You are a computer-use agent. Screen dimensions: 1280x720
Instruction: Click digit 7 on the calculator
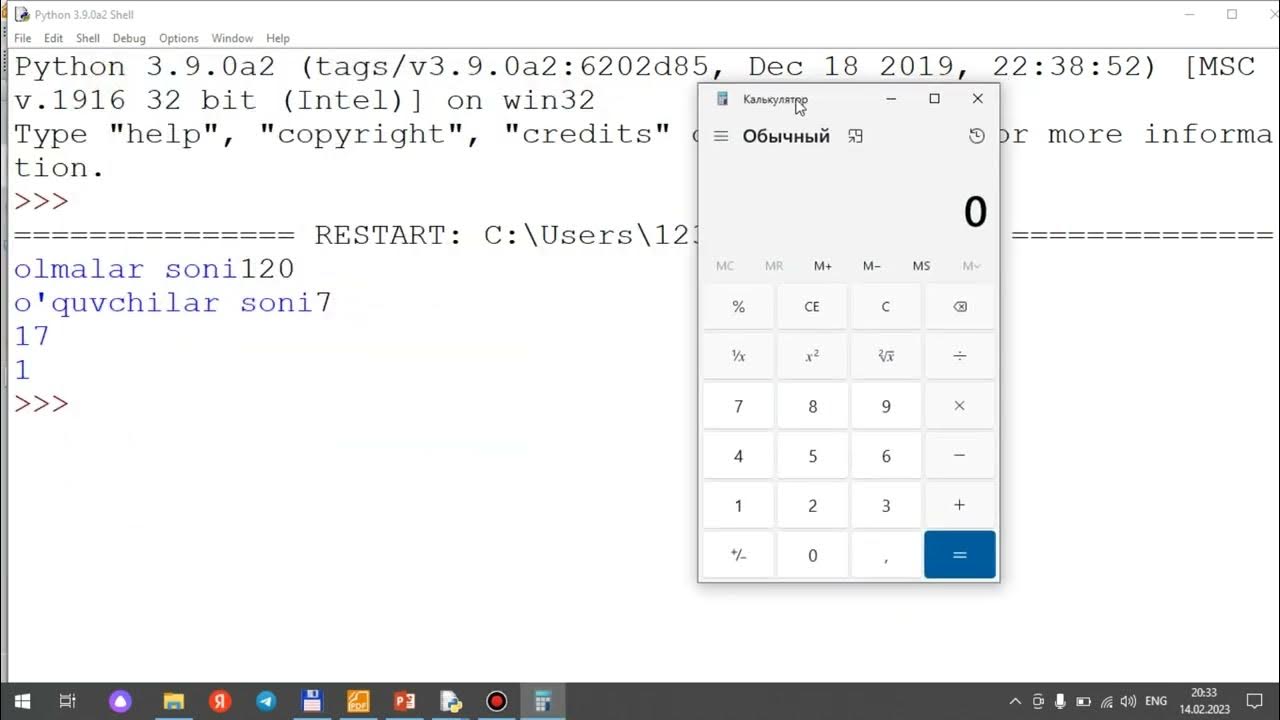click(x=738, y=406)
